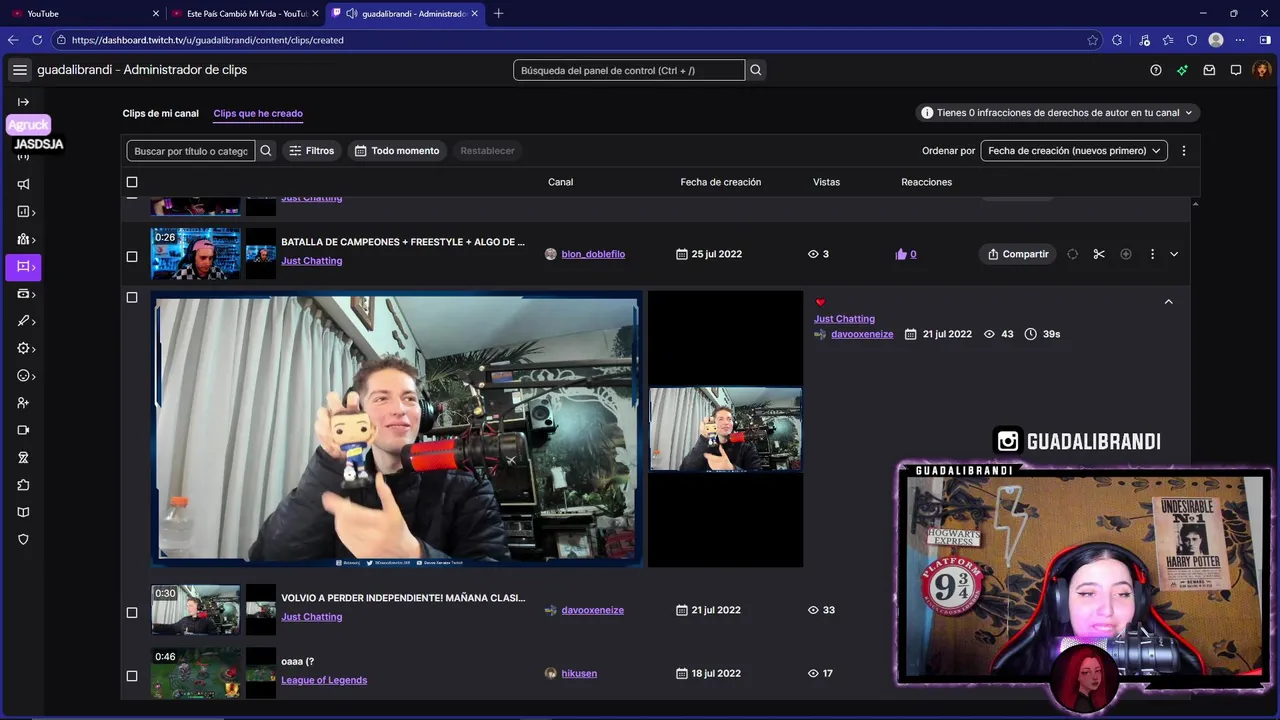Switch to Este País Cambió Mi Vida tab
The height and width of the screenshot is (720, 1280).
click(244, 13)
